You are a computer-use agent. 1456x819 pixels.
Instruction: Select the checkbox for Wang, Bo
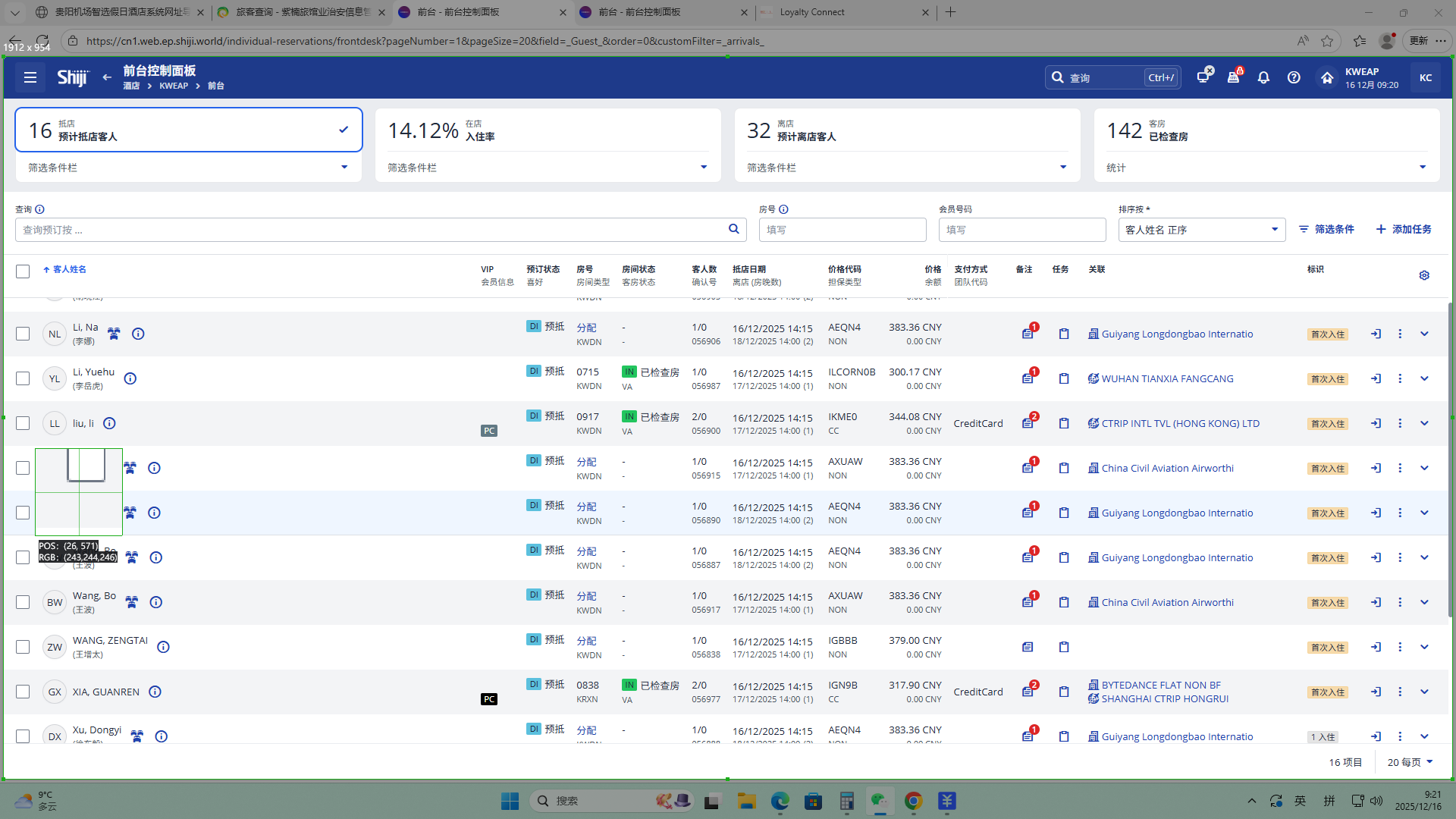click(x=23, y=602)
